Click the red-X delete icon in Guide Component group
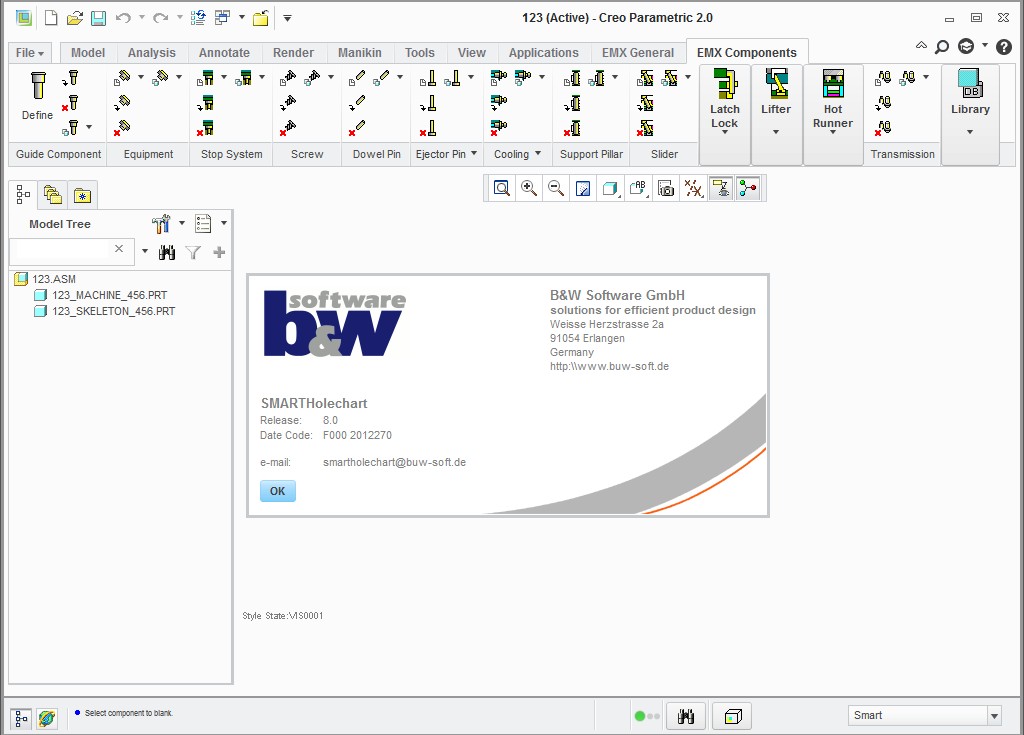The image size is (1024, 735). (x=70, y=103)
